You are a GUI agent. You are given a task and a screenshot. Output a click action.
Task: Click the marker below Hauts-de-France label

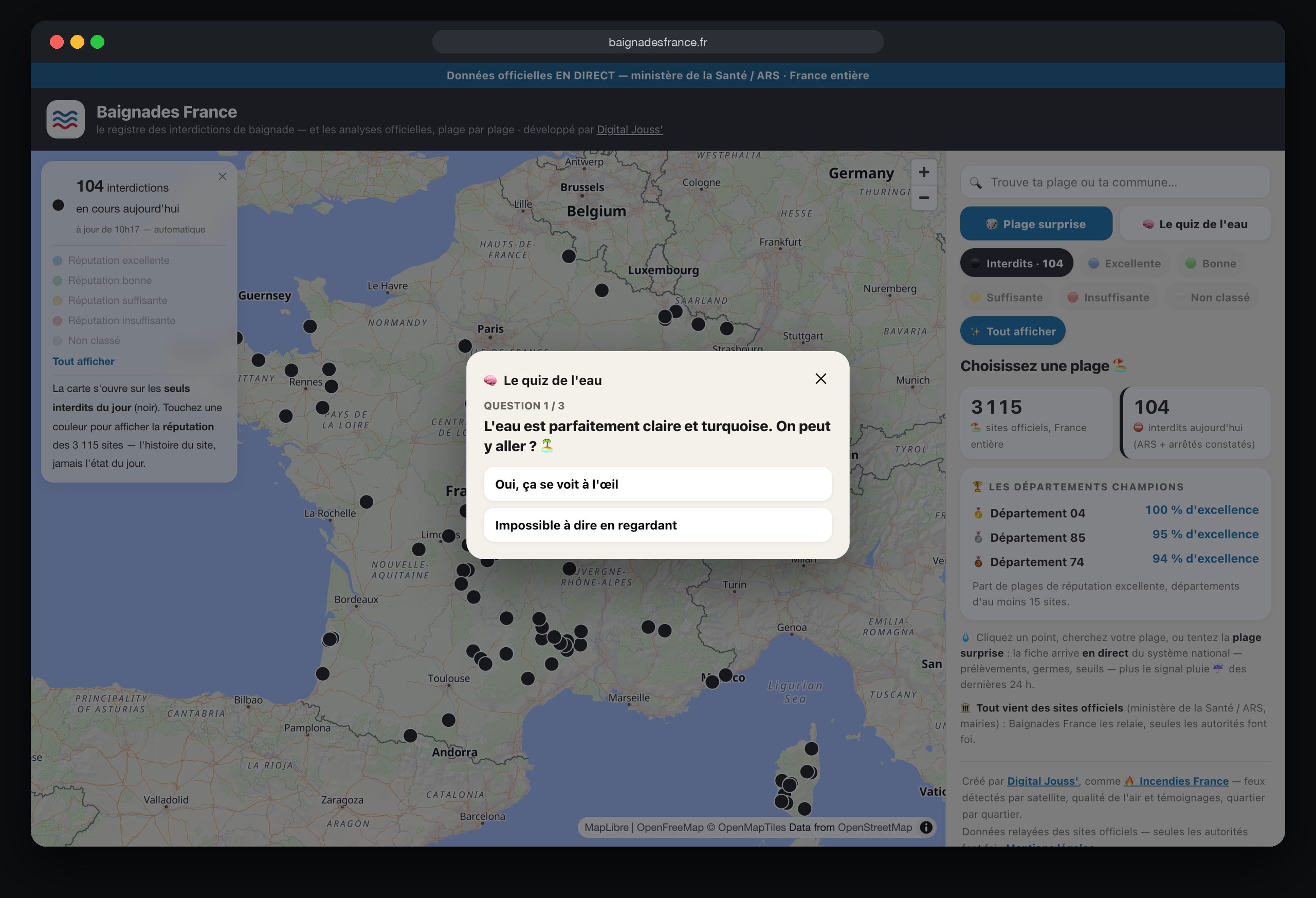(x=569, y=256)
